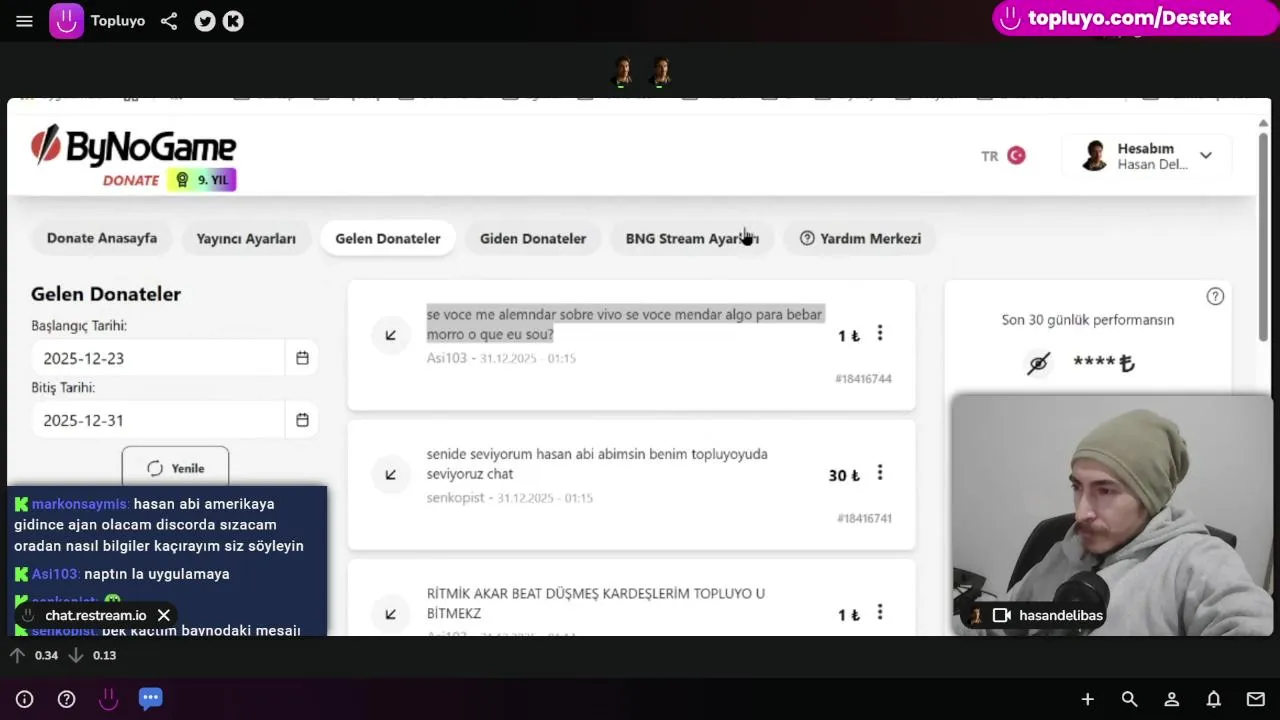Click the share icon next to Topluyo
The image size is (1280, 720).
(169, 21)
